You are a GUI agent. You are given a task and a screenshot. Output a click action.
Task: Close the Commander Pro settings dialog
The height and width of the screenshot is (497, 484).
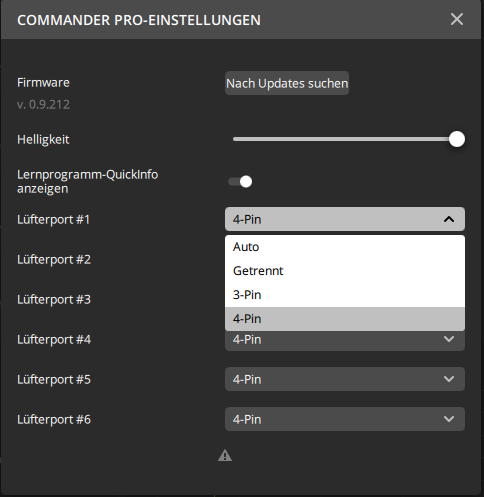(x=457, y=19)
